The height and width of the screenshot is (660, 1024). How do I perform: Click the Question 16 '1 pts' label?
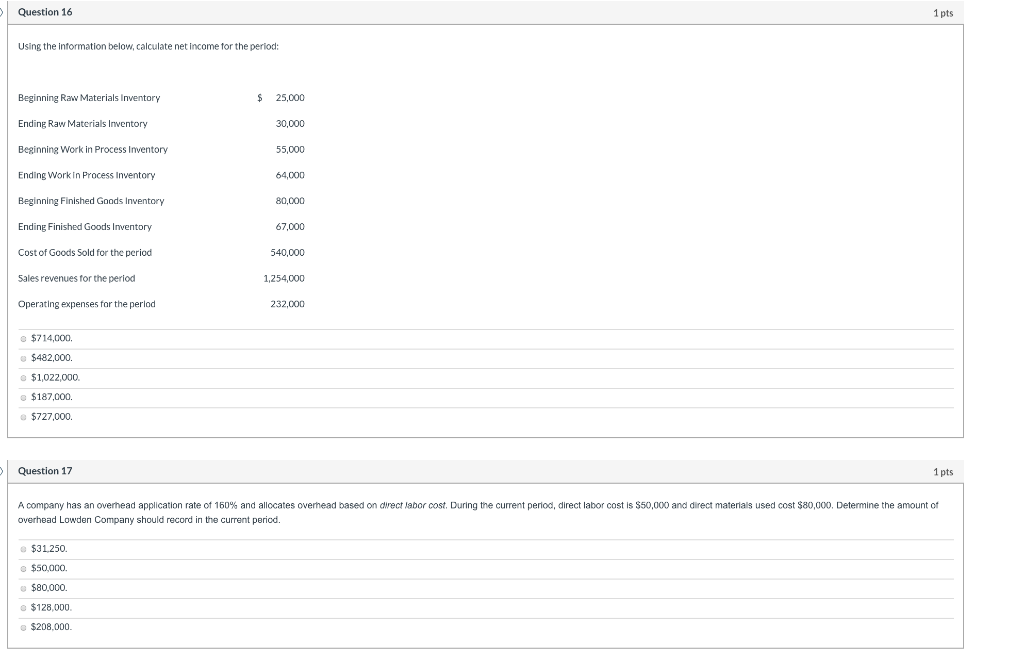(x=943, y=13)
